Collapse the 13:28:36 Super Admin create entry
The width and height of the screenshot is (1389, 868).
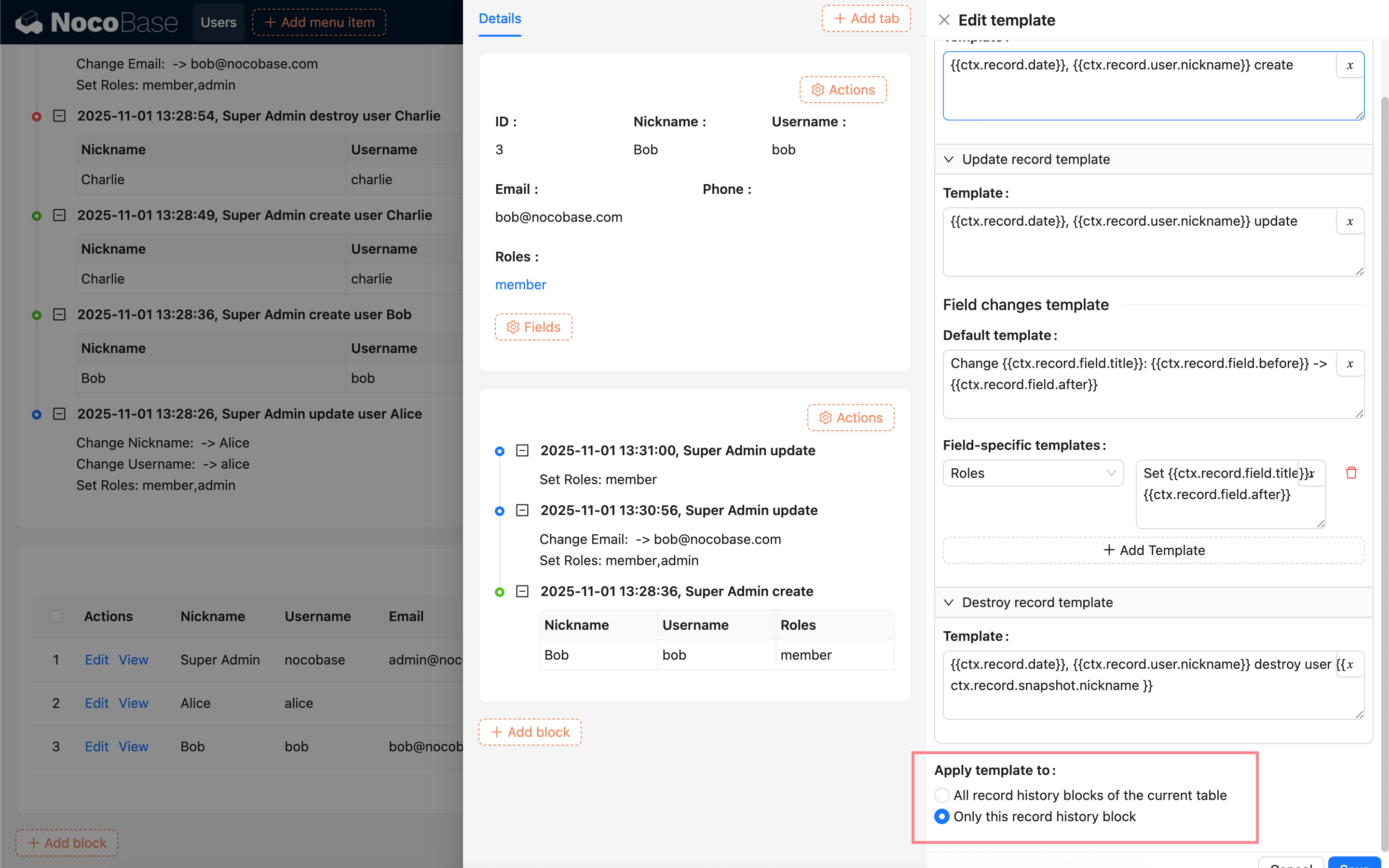point(522,591)
